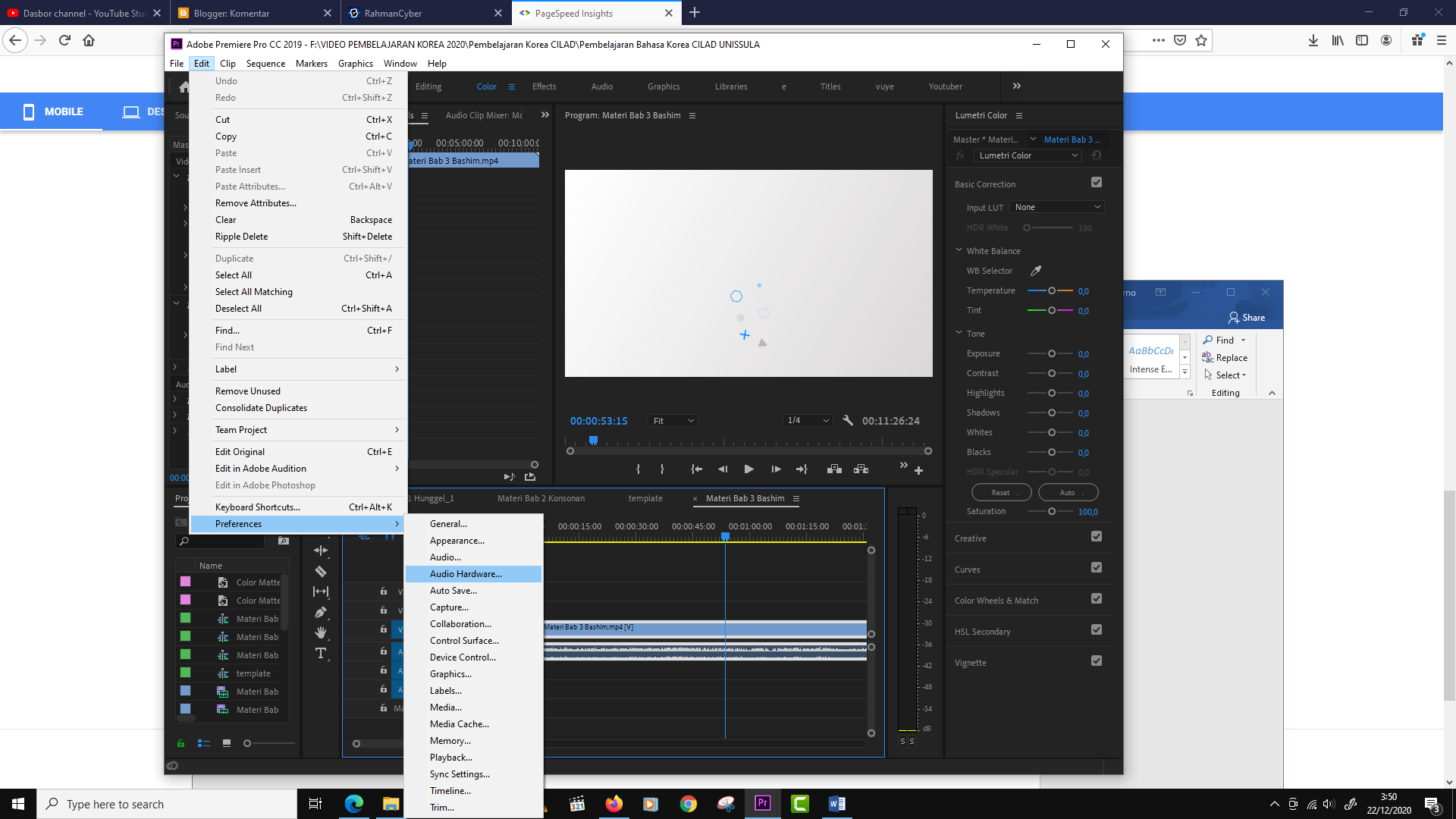Reset Lumetri Color effect icon
Viewport: 1456px width, 819px height.
pos(1097,155)
